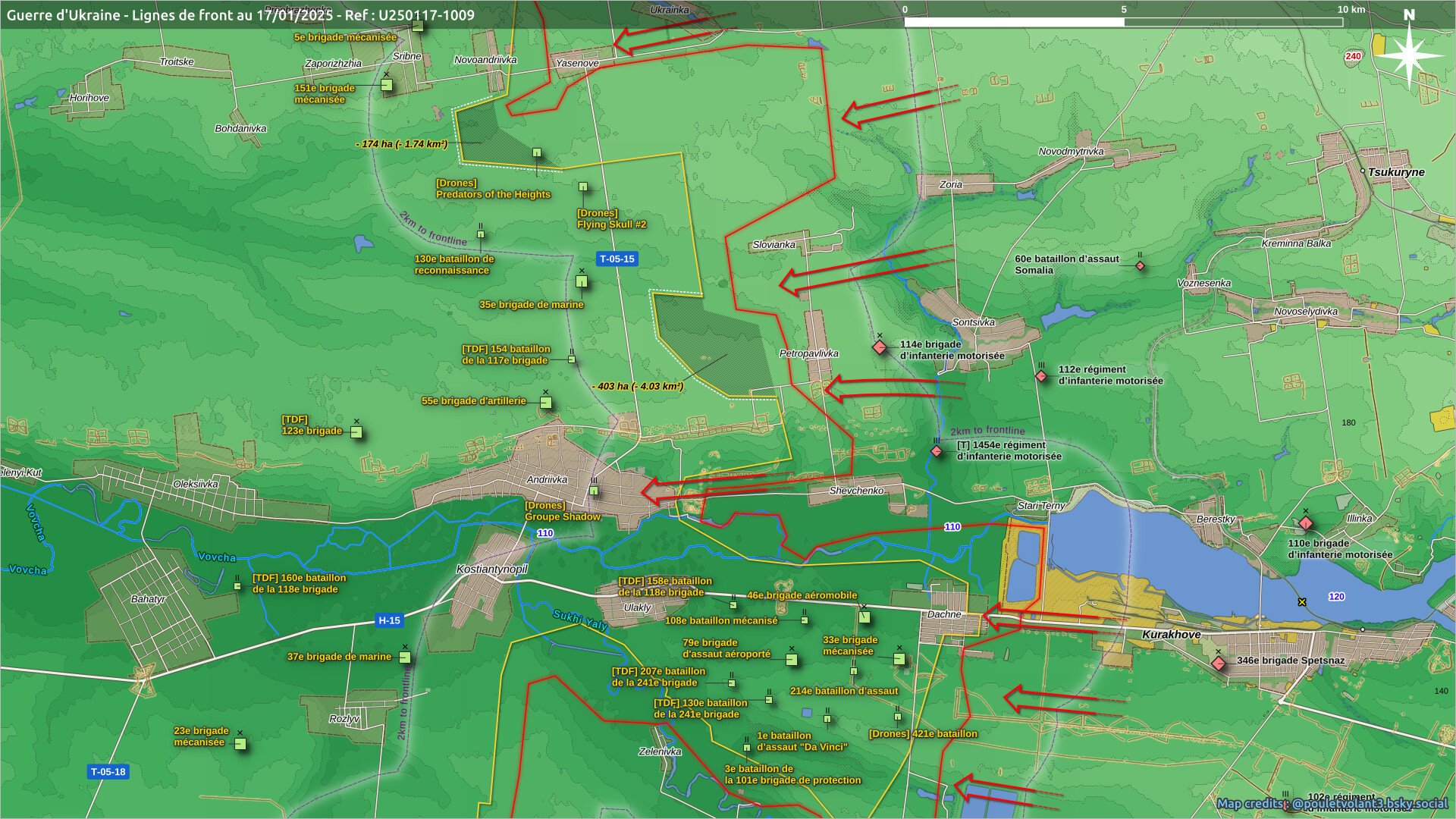Click the Sontsivka village label
1456x819 pixels.
[x=973, y=322]
